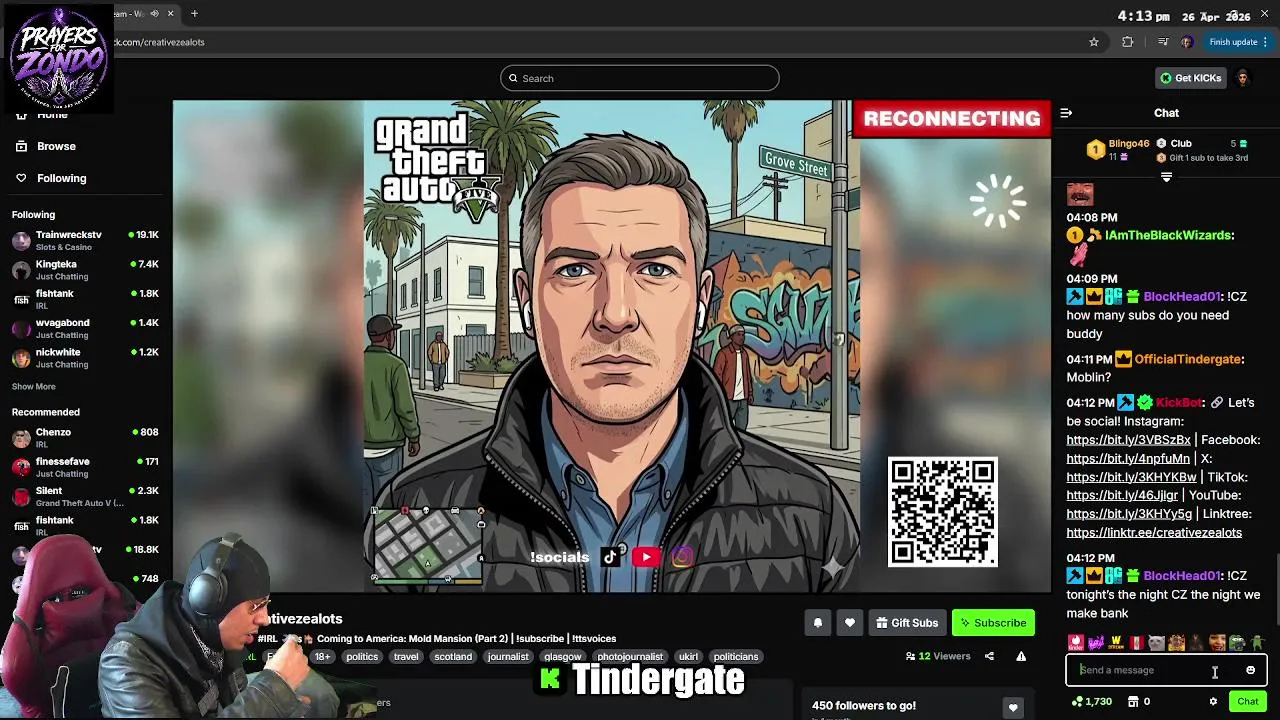Open wvagabond channel in sidebar
The height and width of the screenshot is (720, 1280).
[86, 328]
